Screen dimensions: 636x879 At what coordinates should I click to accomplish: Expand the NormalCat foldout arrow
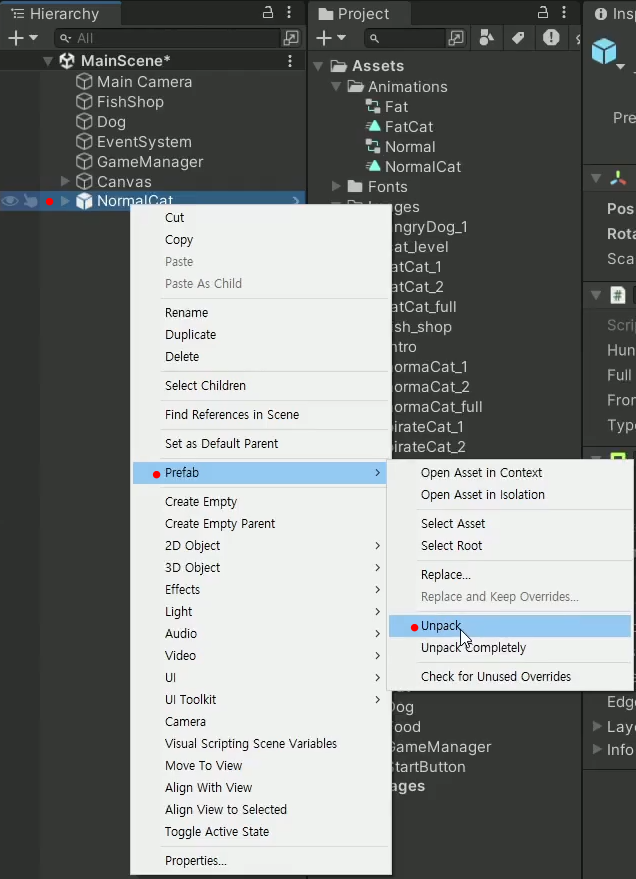pyautogui.click(x=65, y=201)
